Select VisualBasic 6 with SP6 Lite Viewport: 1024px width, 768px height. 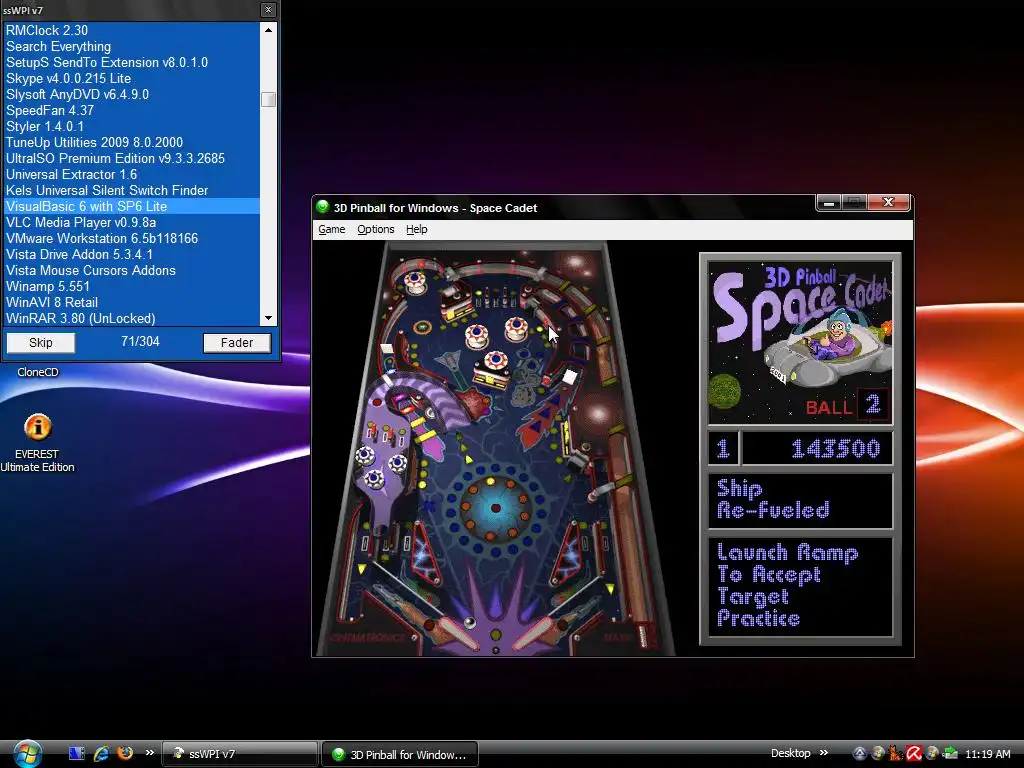click(133, 206)
